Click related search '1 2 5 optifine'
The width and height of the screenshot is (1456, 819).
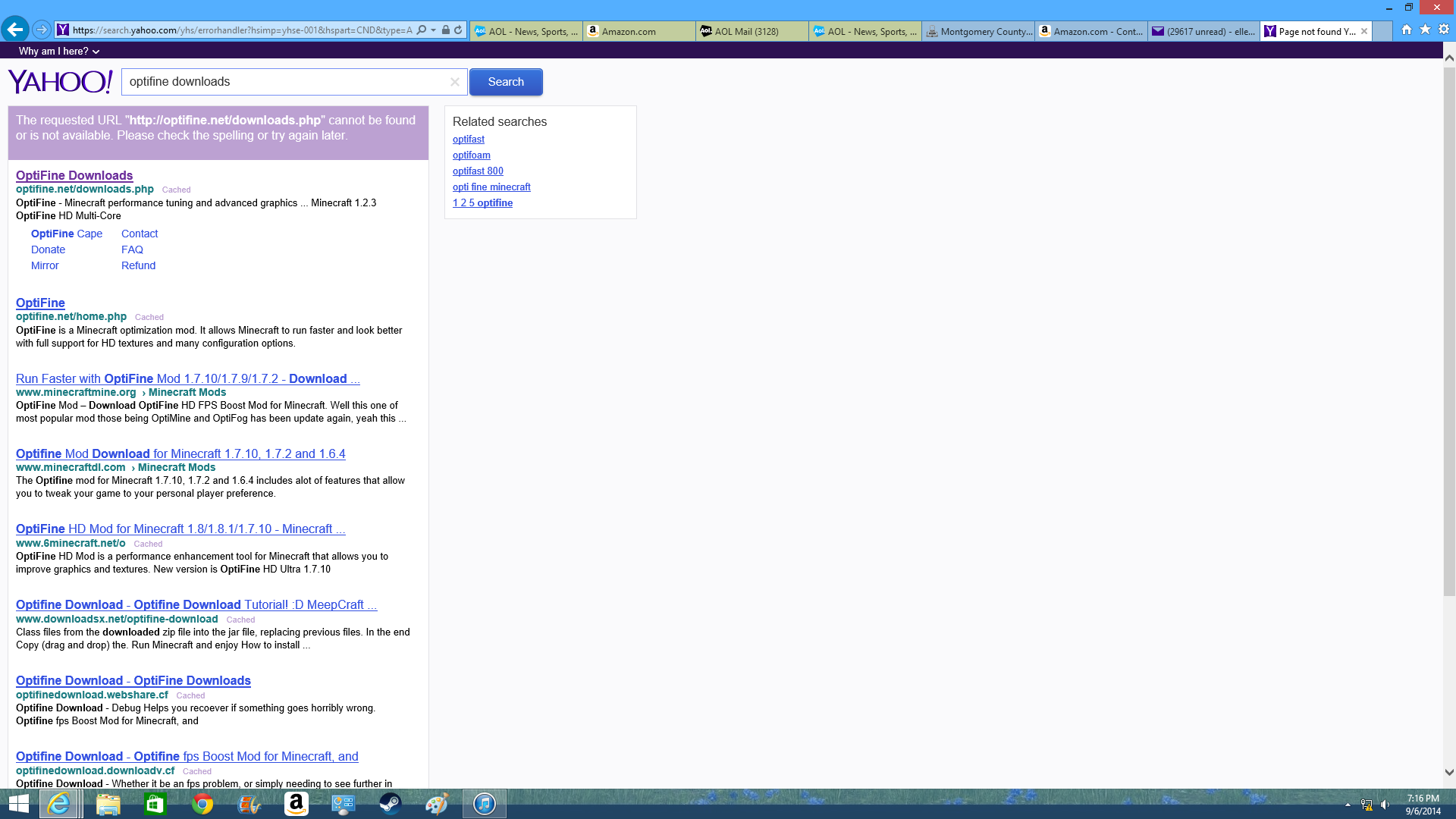(x=482, y=202)
